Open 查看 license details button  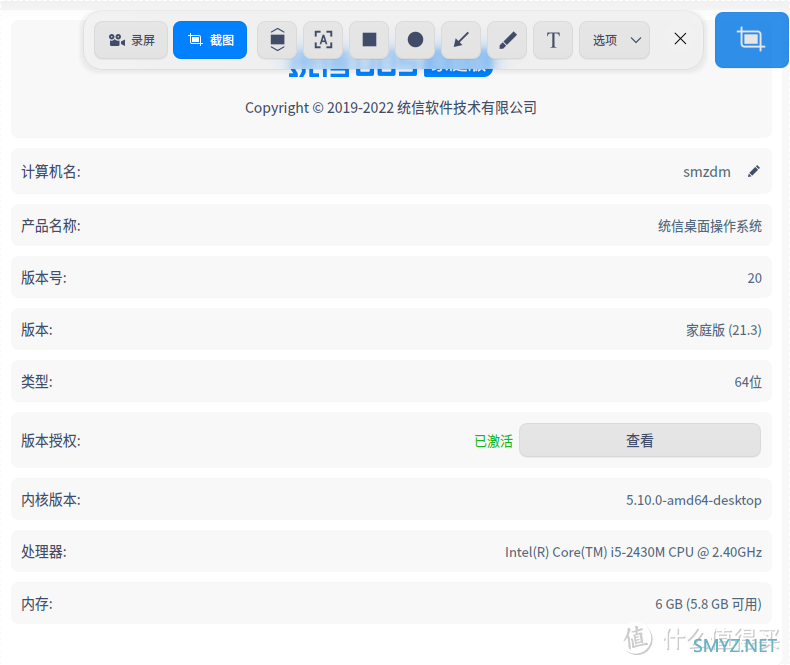[x=640, y=440]
